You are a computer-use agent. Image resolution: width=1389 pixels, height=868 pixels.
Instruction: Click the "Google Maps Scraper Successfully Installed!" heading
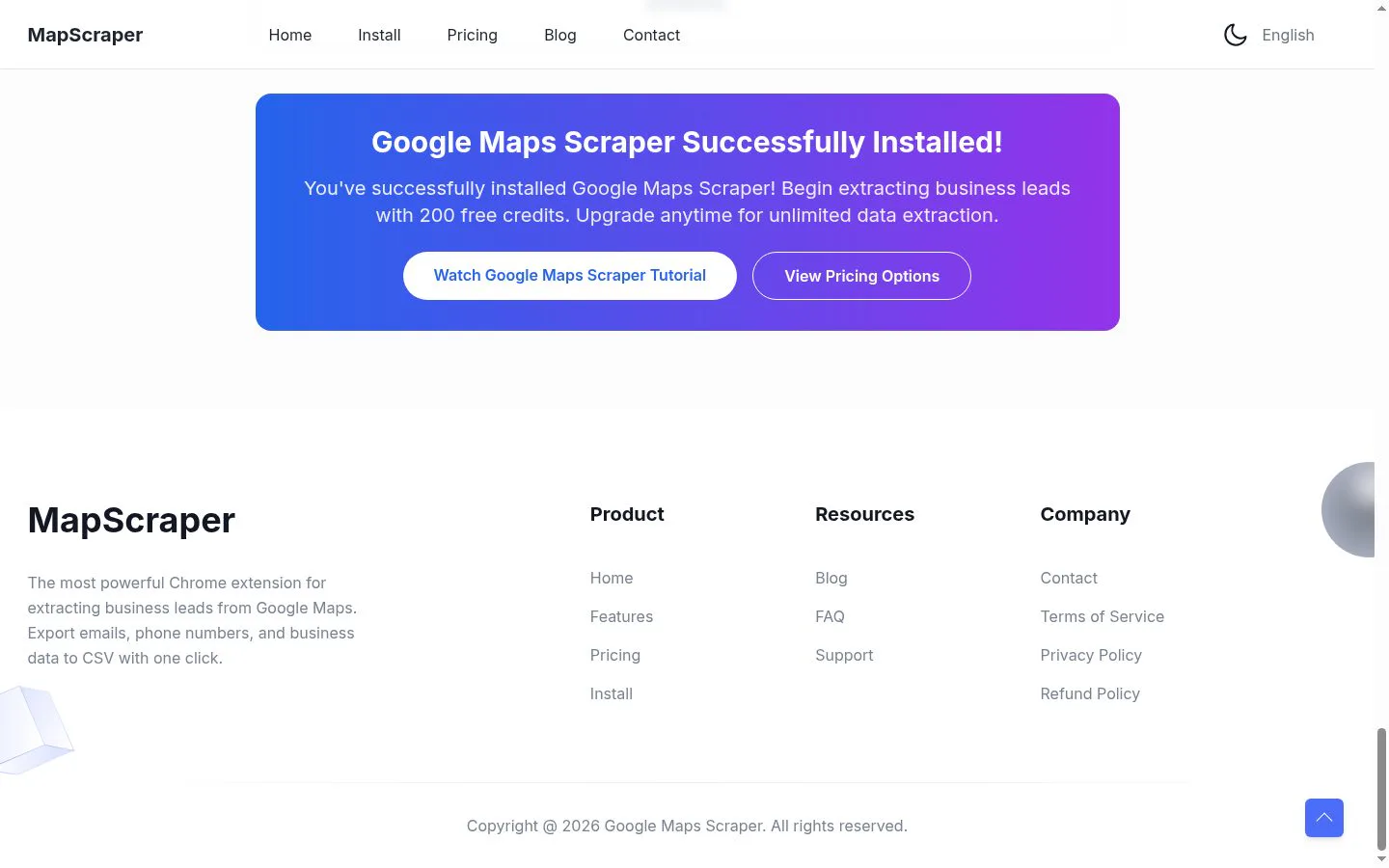pos(687,143)
